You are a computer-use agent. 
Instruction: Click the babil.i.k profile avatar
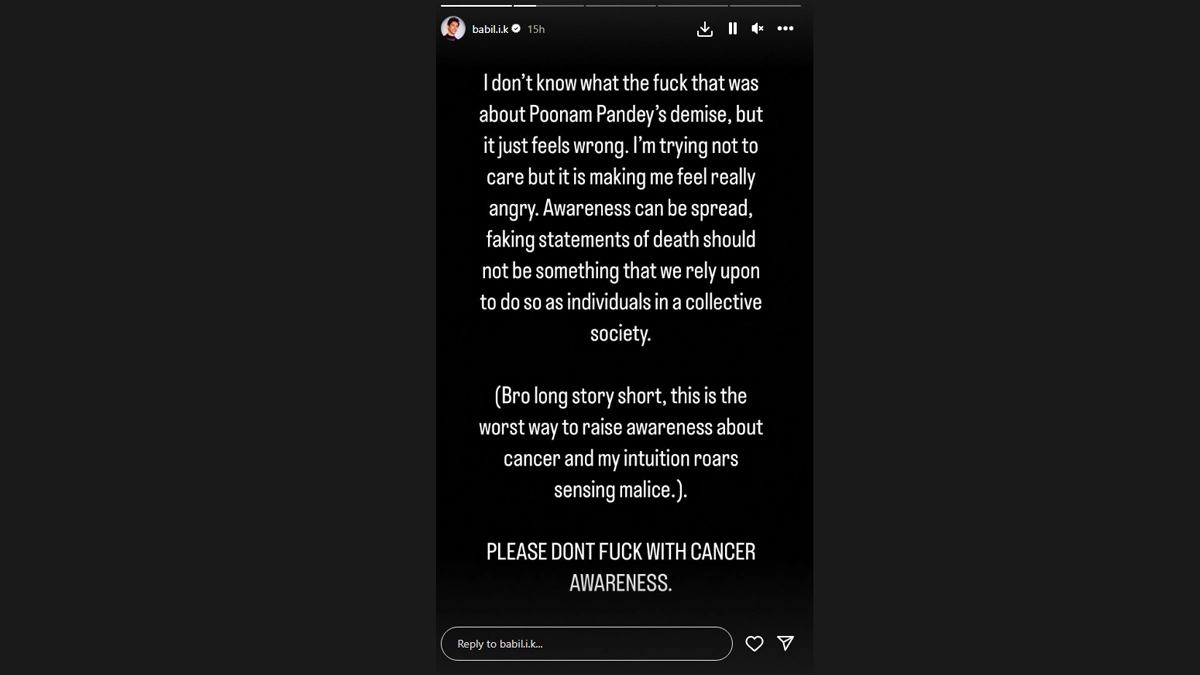[x=453, y=28]
